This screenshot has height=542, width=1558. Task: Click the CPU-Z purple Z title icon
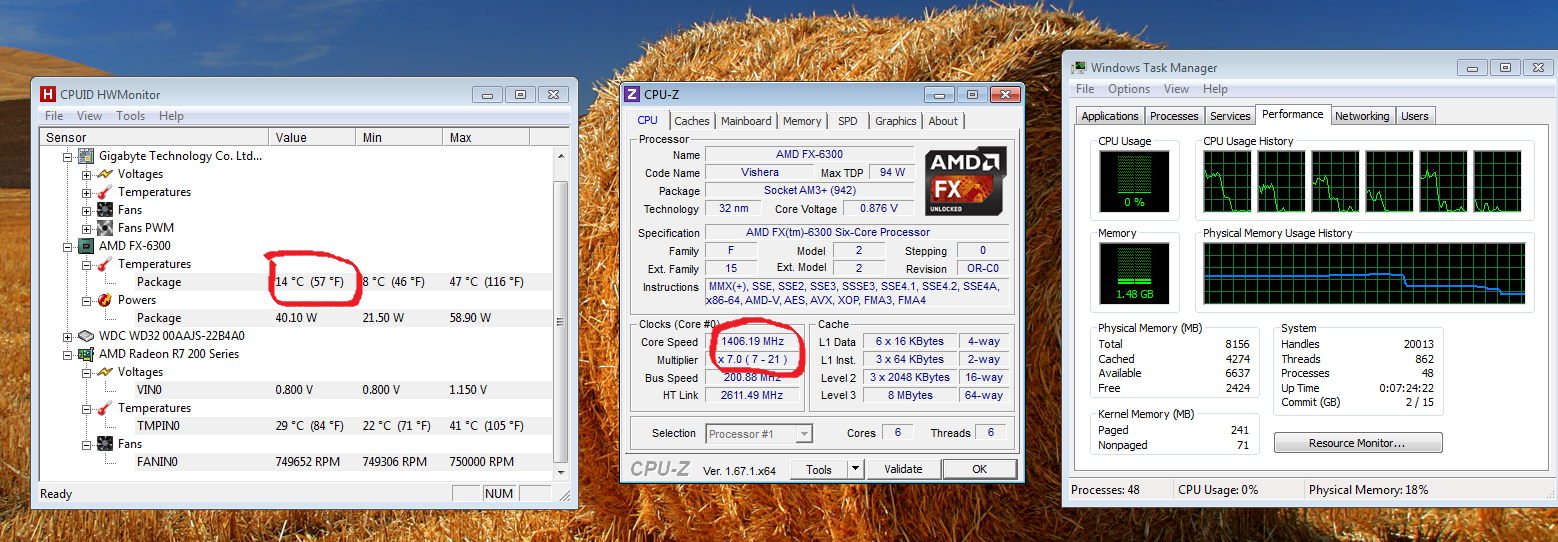(631, 94)
